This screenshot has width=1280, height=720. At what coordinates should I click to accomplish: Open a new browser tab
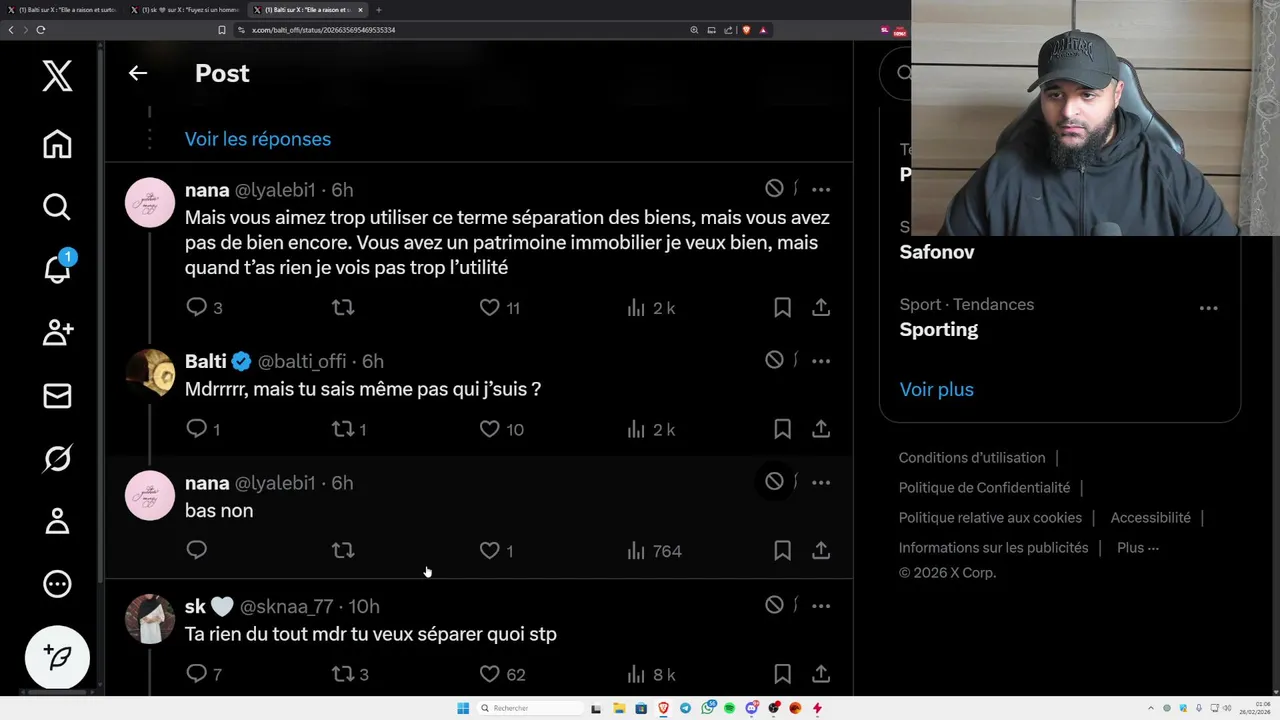tap(379, 10)
